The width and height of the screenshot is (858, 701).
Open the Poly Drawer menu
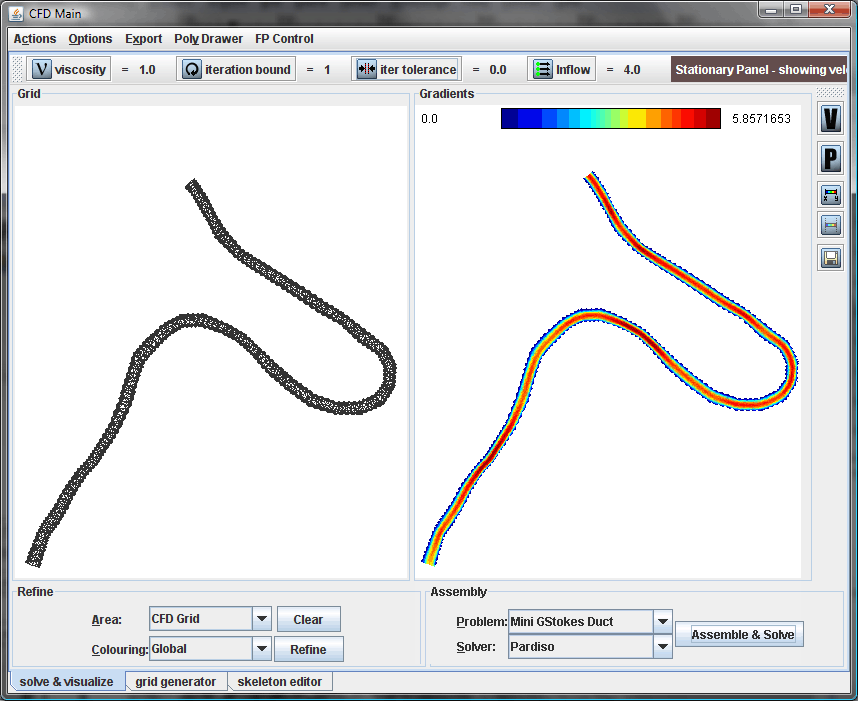pyautogui.click(x=208, y=39)
